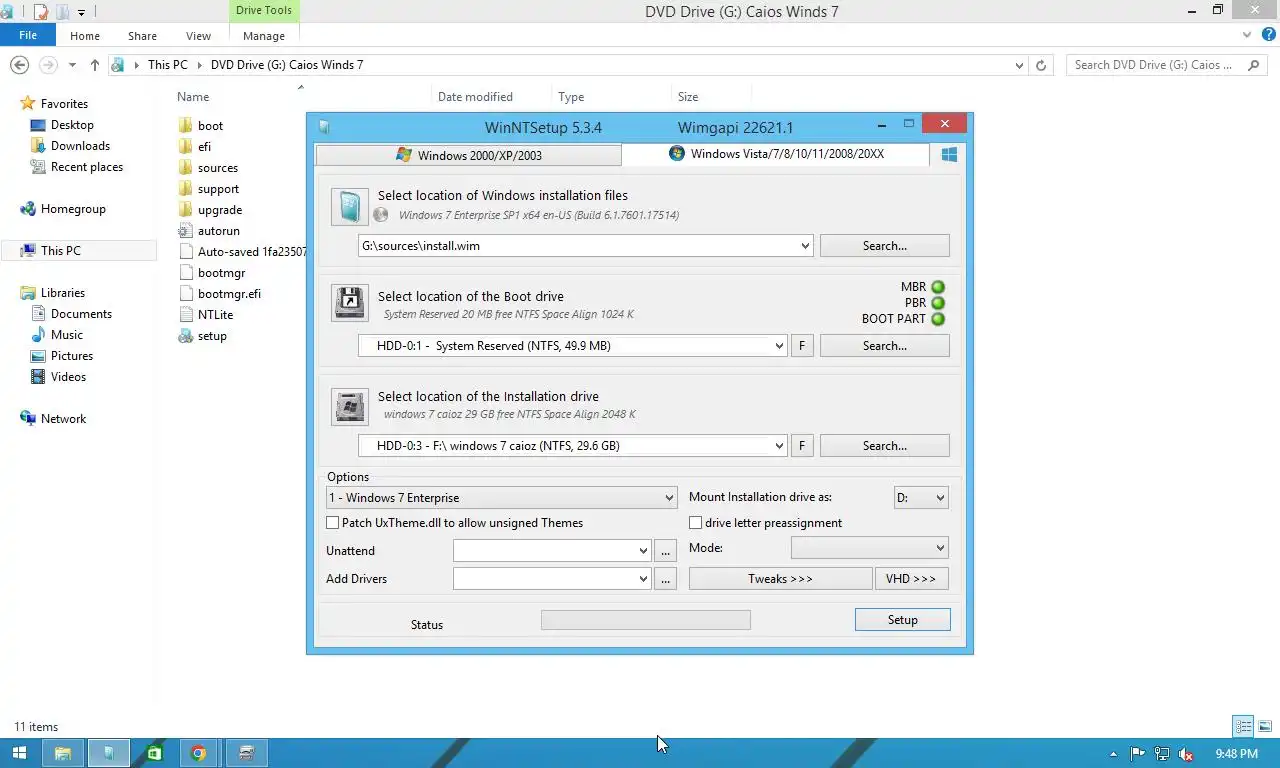Browse for Unattend file with ... button
1280x768 pixels.
coord(666,551)
